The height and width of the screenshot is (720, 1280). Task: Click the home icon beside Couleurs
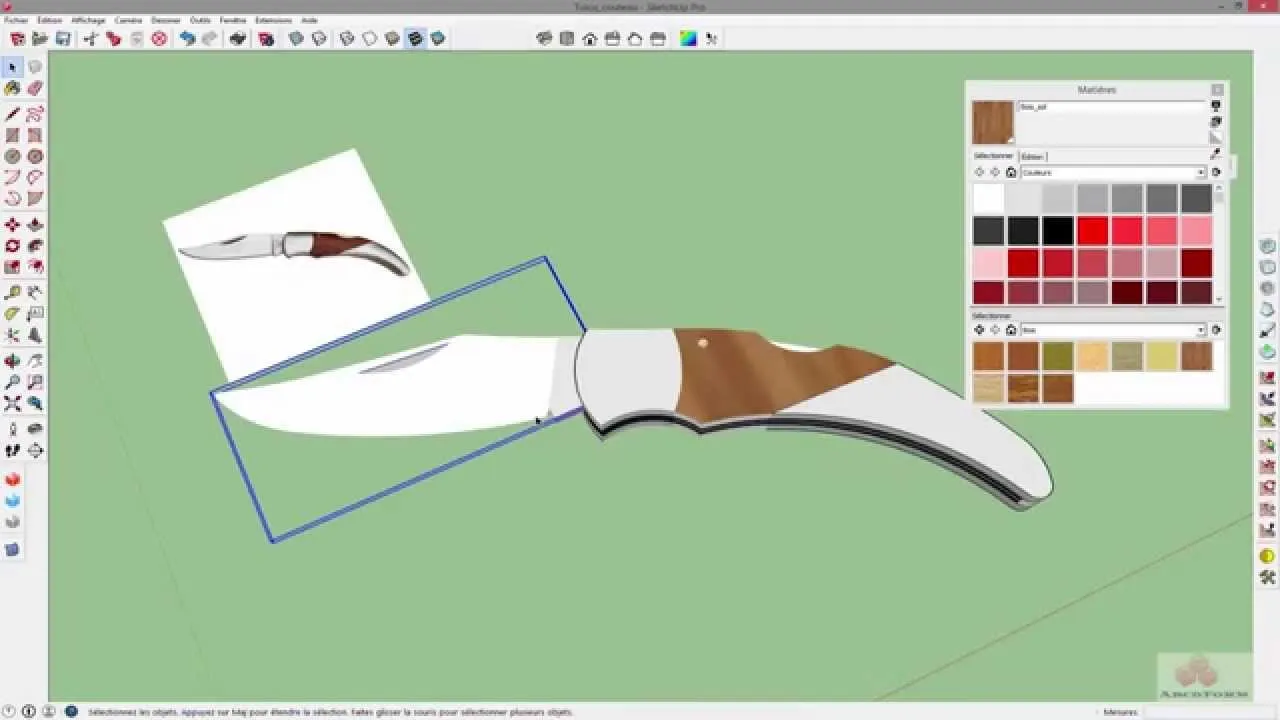click(1011, 173)
